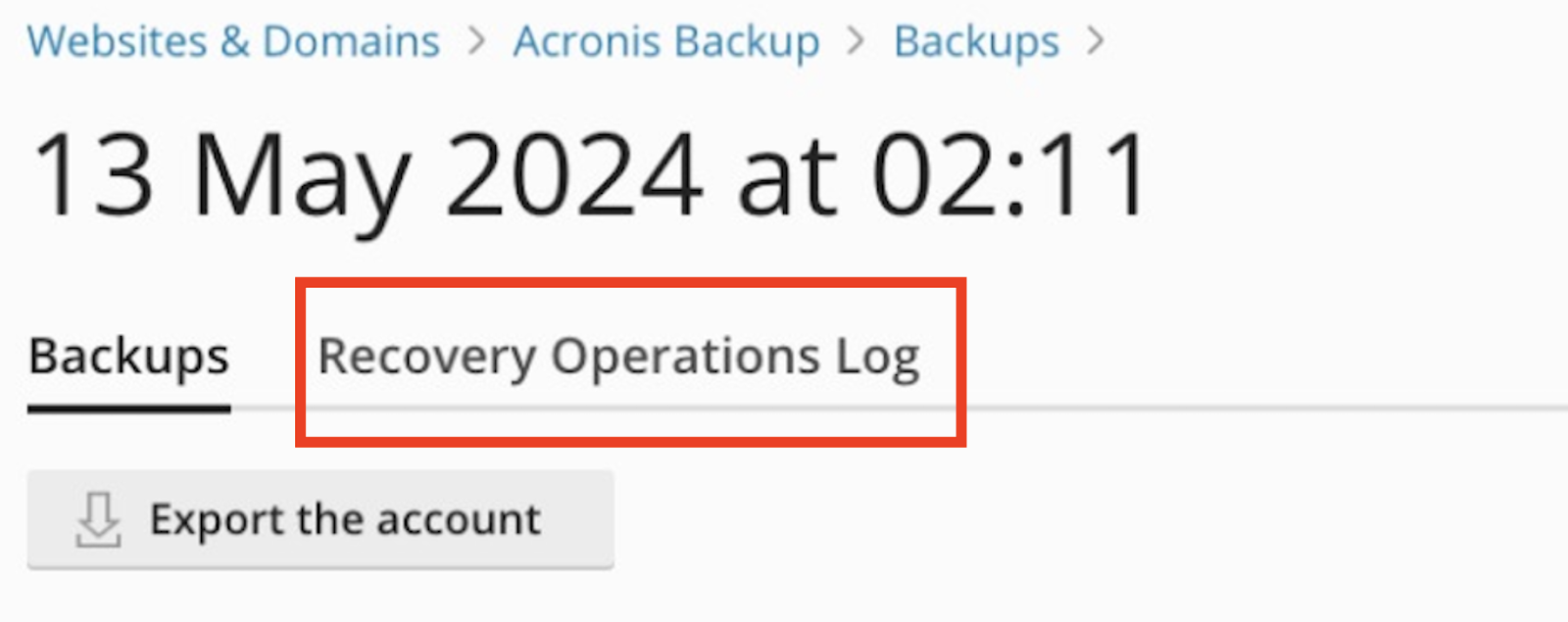1568x622 pixels.
Task: Return to Acronis Backup via breadcrumb
Action: pos(666,41)
